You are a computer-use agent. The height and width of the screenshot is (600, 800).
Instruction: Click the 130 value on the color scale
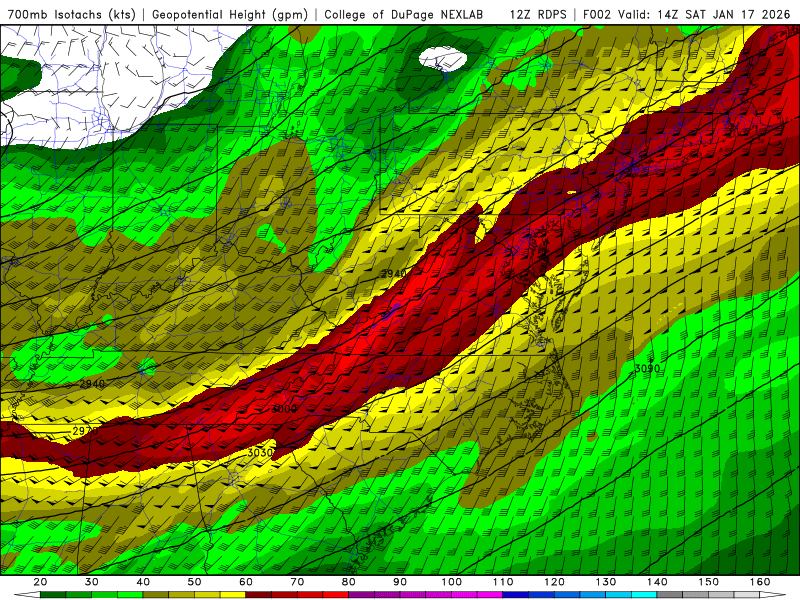coord(606,582)
